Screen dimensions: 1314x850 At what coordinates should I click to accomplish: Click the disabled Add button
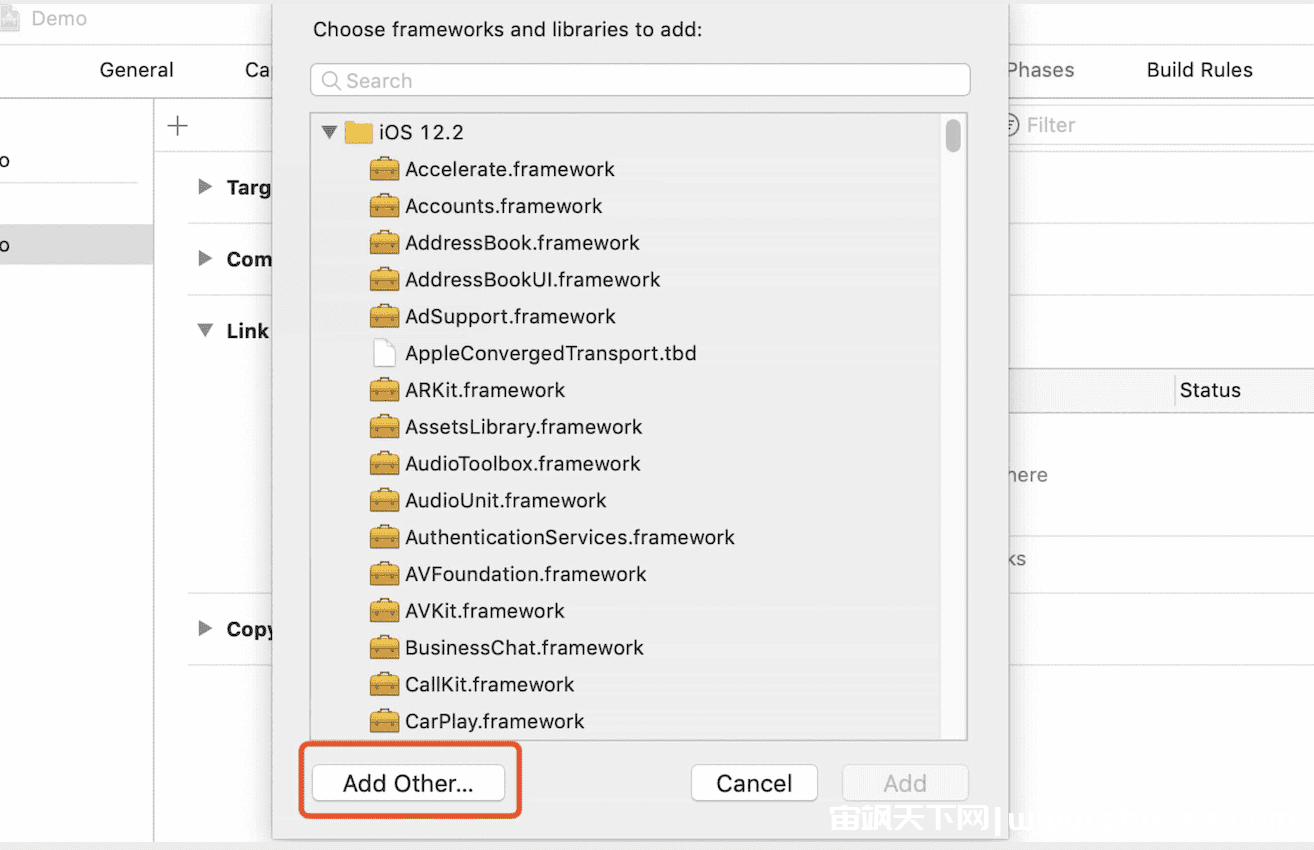(905, 783)
